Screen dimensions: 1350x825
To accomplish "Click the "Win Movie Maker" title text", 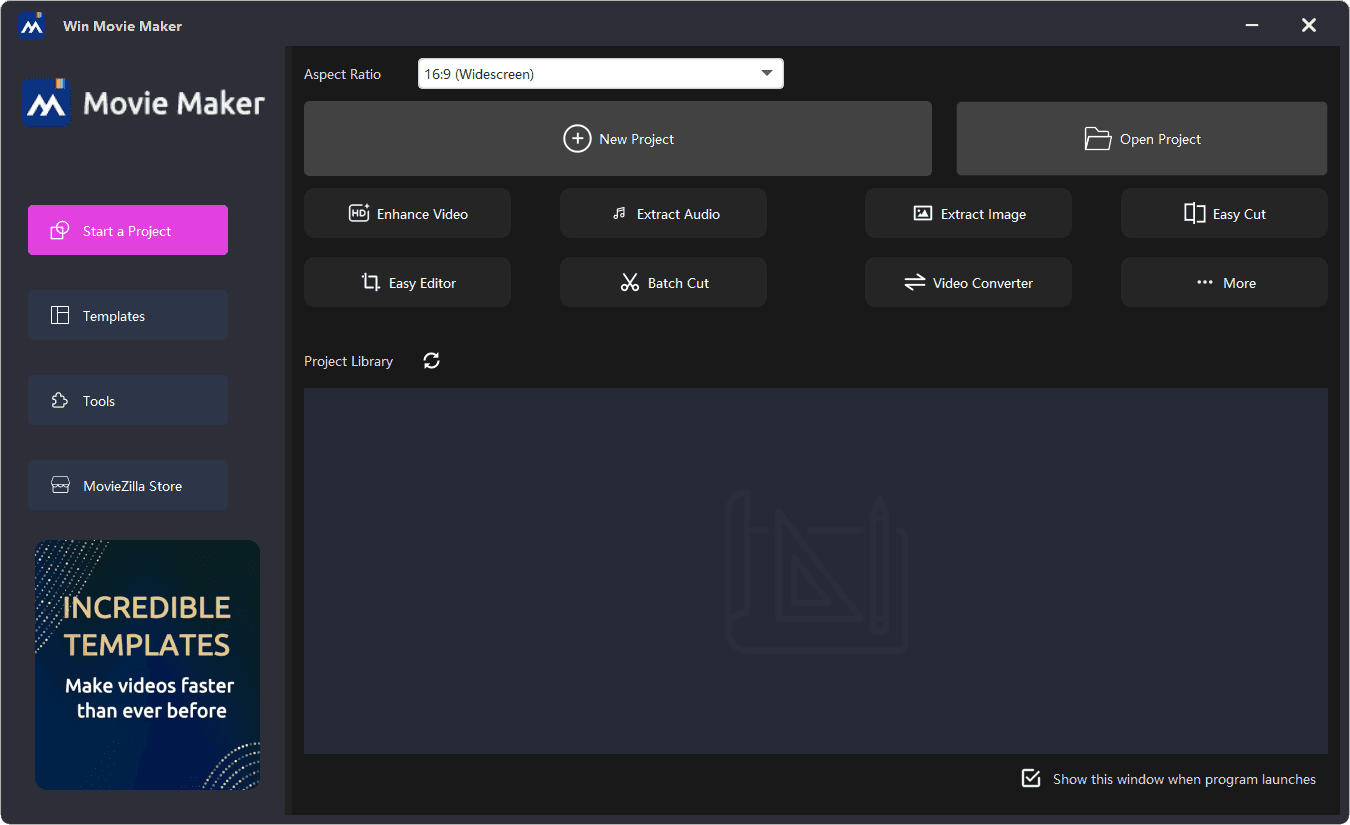I will pyautogui.click(x=122, y=26).
